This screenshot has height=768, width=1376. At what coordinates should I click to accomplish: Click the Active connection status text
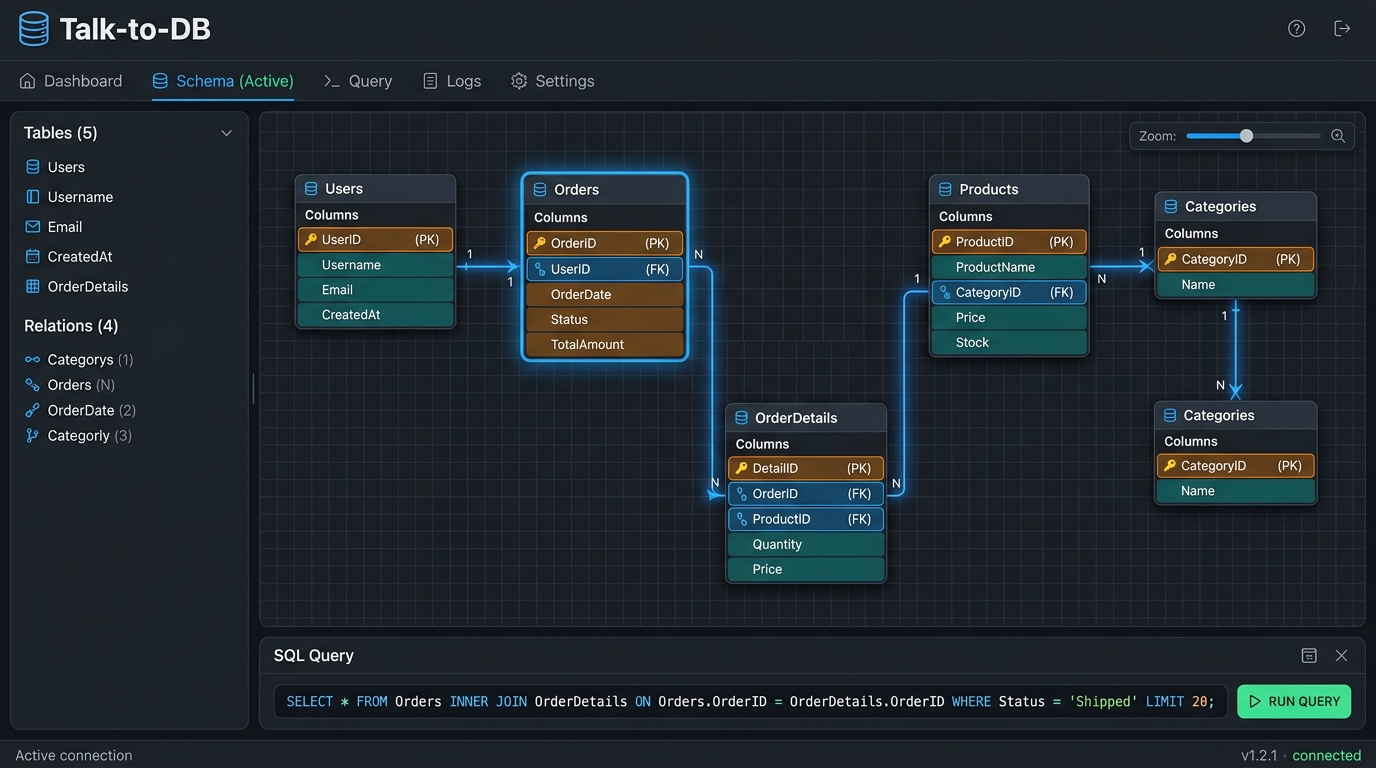(x=74, y=755)
